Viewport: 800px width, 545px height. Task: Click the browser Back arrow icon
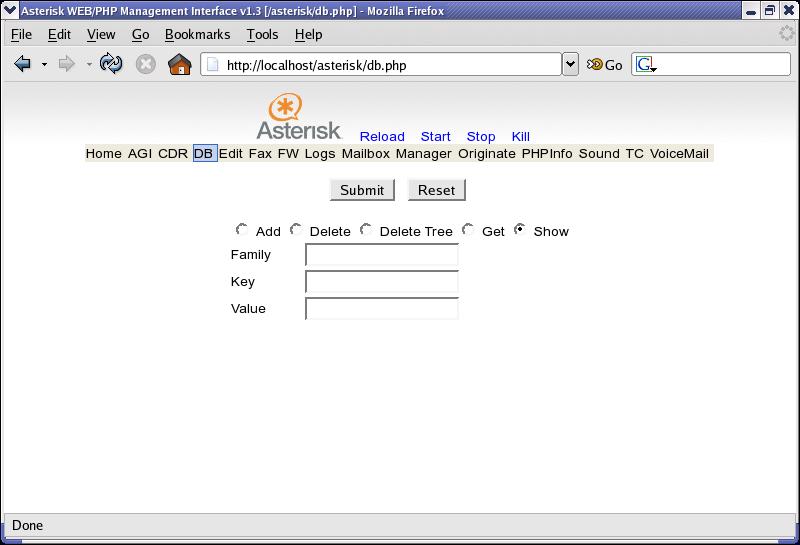pos(22,65)
